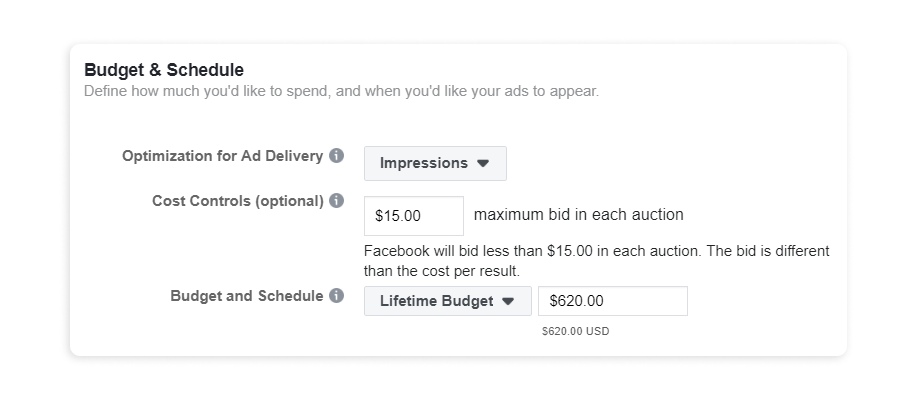
Task: Click the caret arrow in Lifetime Budget
Action: [508, 302]
